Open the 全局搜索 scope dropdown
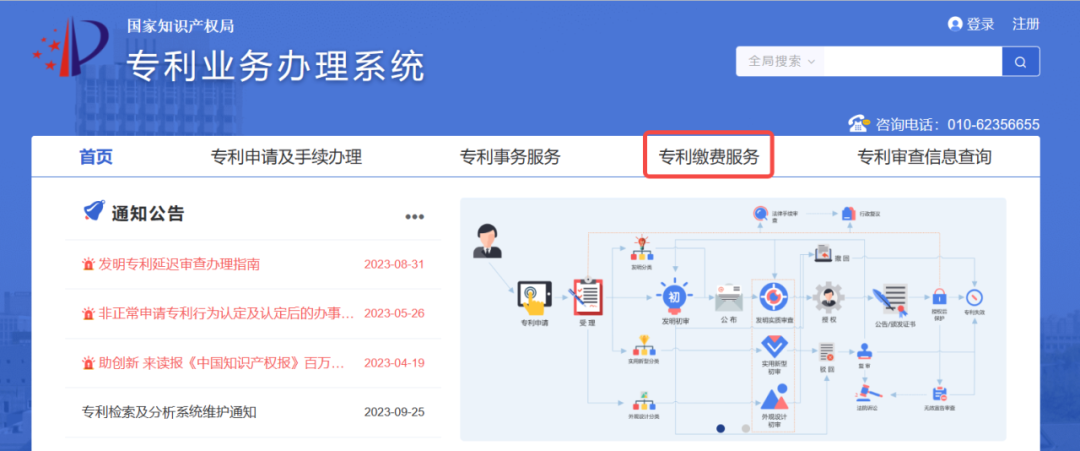1080x451 pixels. click(782, 61)
